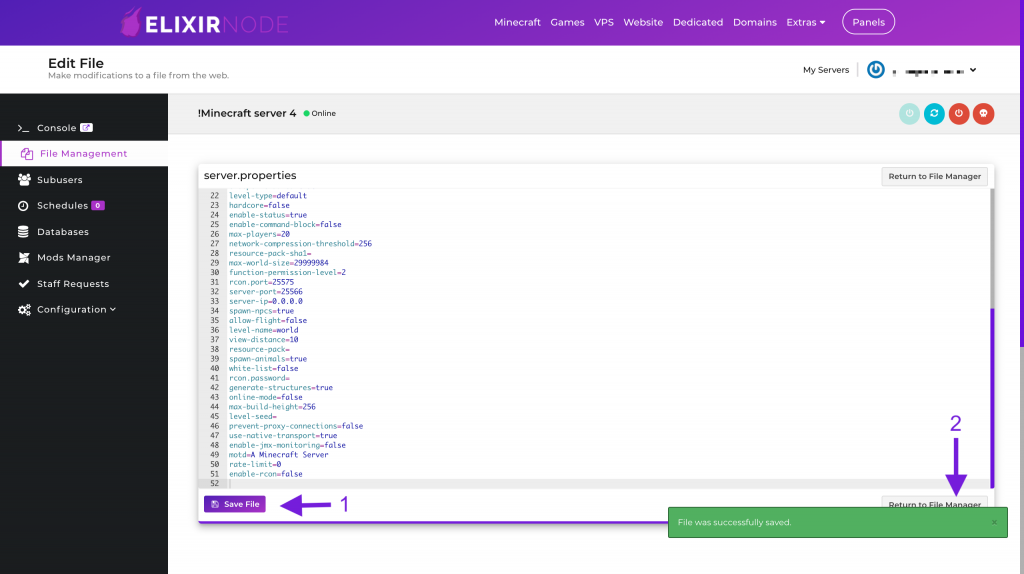The width and height of the screenshot is (1024, 574).
Task: Click the File Management icon
Action: [x=27, y=154]
